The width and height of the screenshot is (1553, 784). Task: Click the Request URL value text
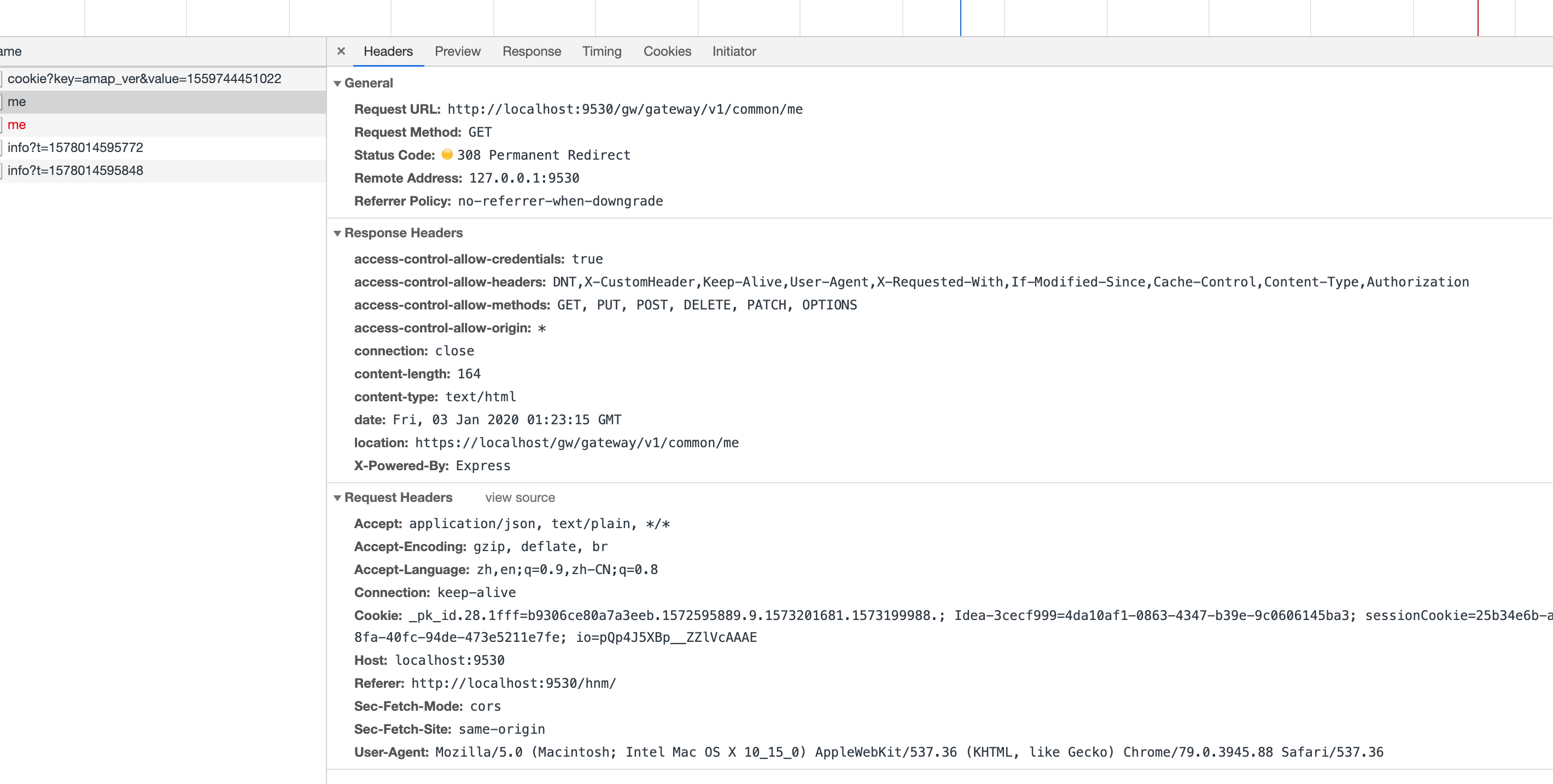[624, 109]
